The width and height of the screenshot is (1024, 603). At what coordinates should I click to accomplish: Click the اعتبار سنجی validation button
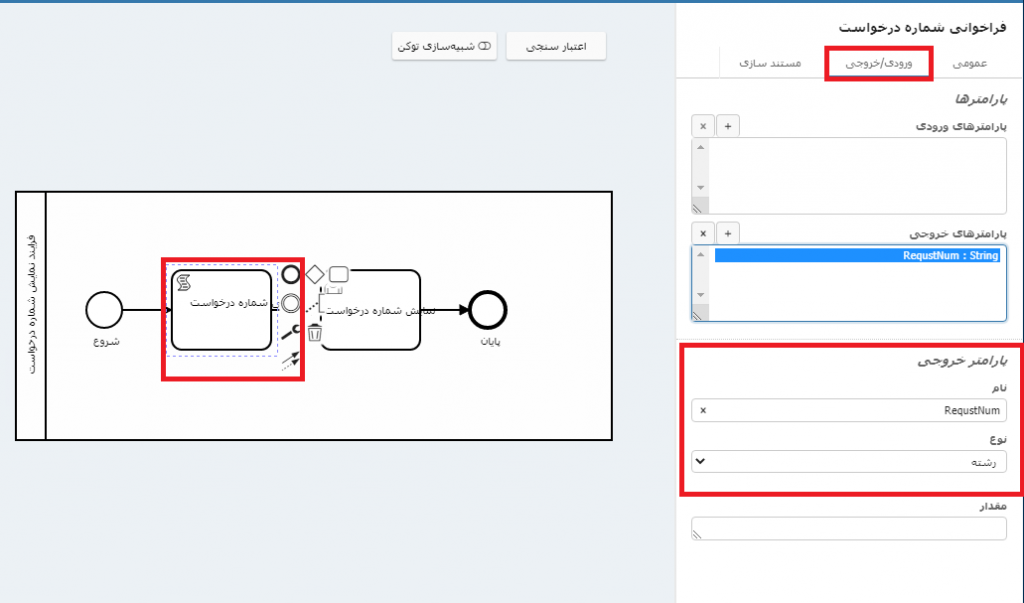556,47
